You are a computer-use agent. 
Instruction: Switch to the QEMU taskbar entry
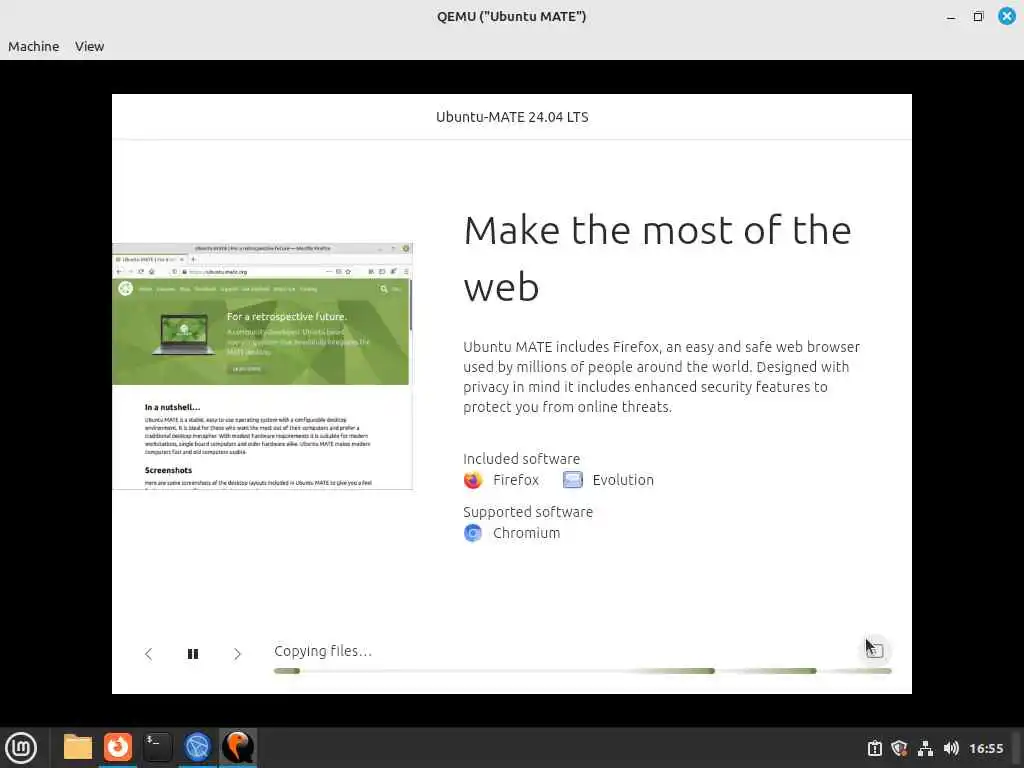238,747
